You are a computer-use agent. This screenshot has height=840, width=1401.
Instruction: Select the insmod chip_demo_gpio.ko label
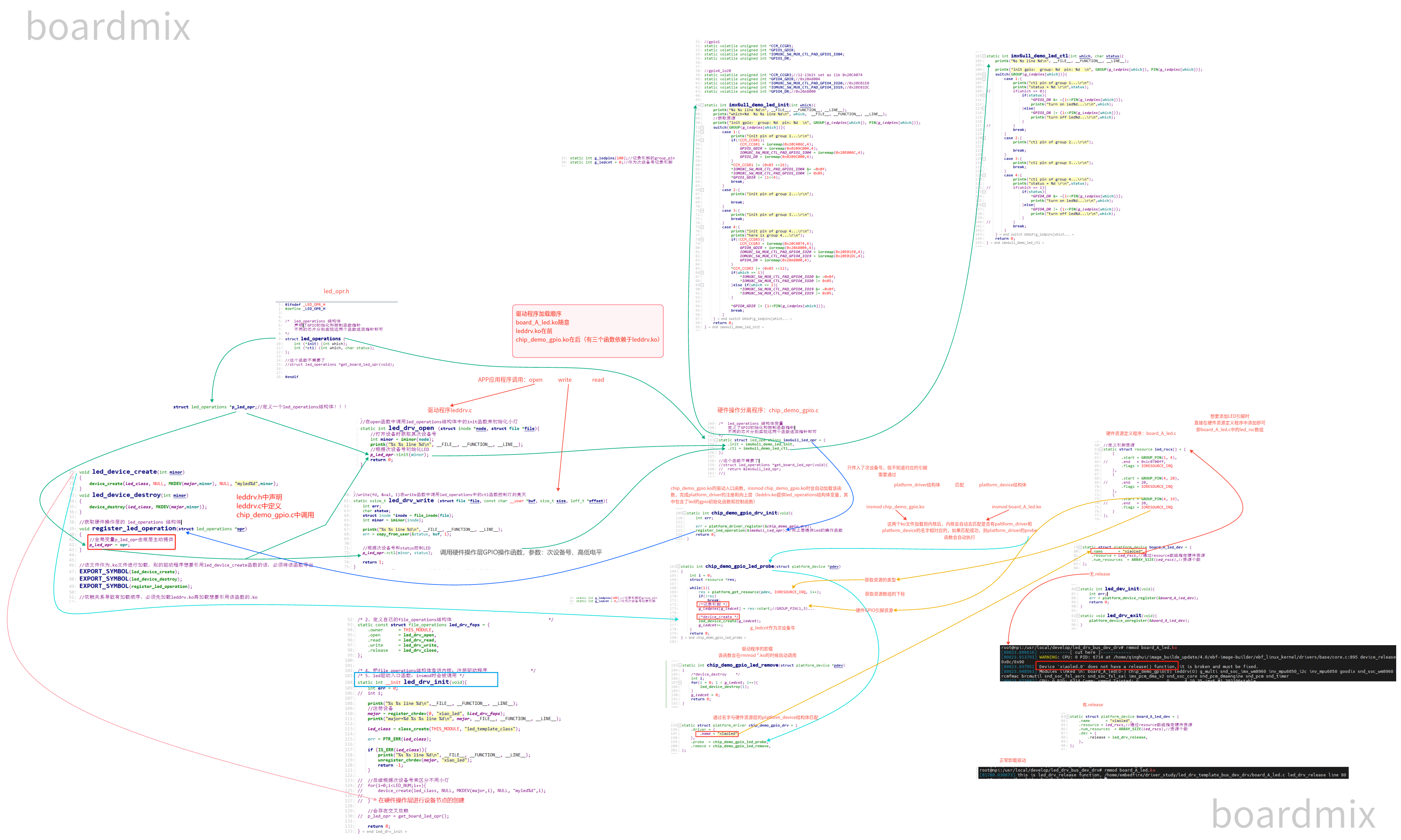click(895, 507)
